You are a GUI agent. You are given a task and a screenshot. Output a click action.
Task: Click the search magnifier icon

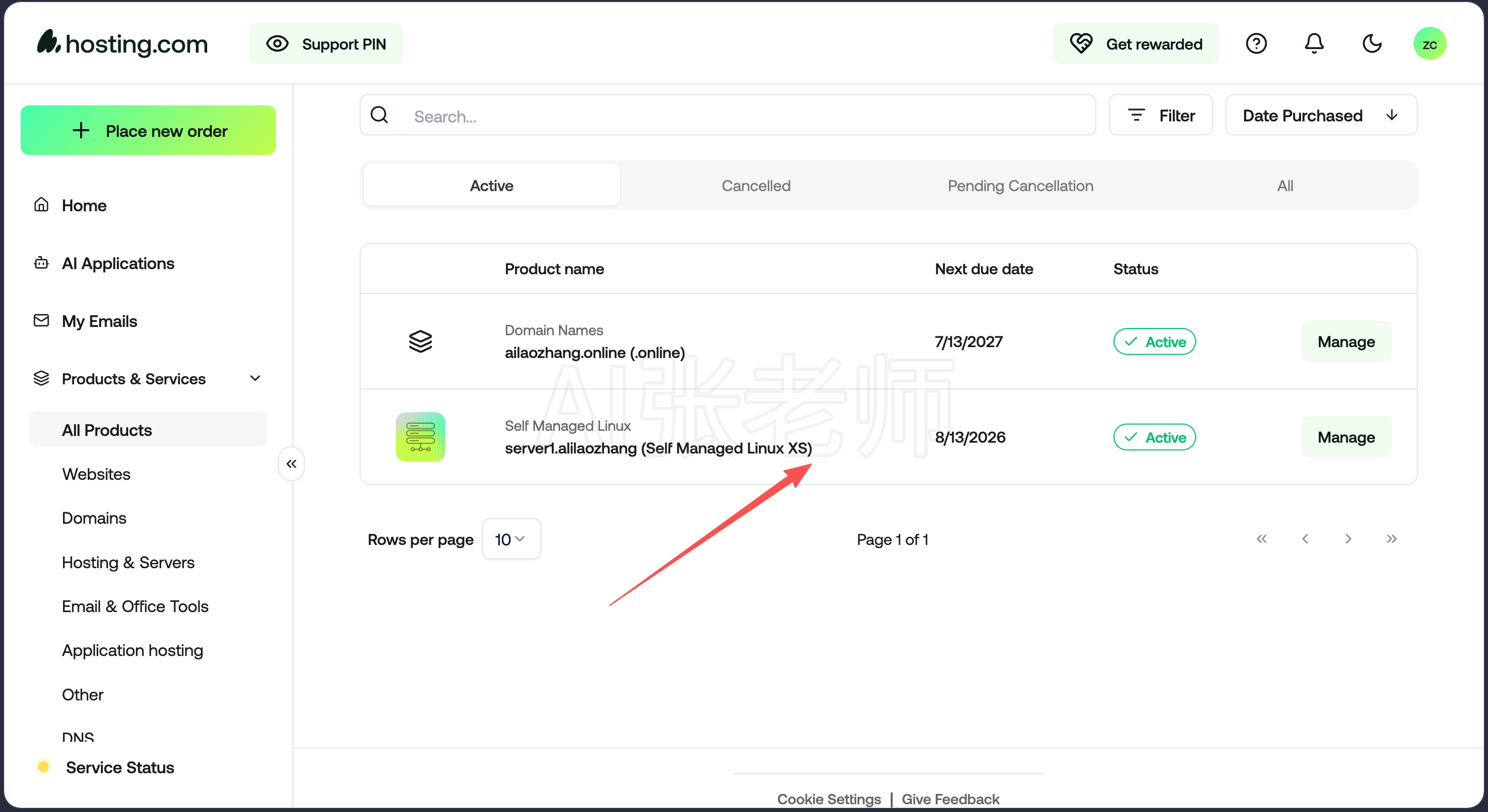[380, 115]
